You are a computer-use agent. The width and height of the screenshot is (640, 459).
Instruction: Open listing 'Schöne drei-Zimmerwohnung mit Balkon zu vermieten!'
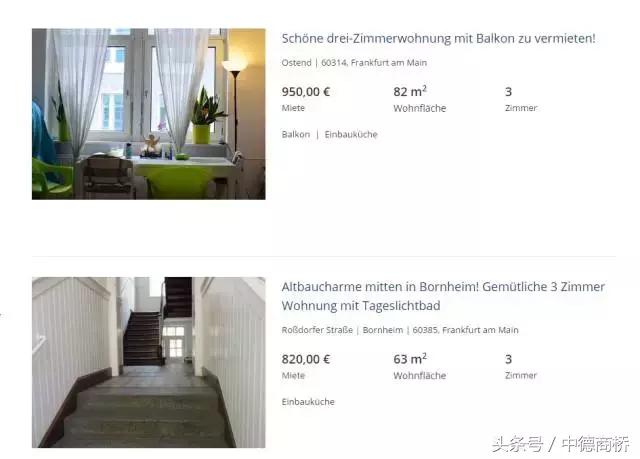click(x=438, y=38)
